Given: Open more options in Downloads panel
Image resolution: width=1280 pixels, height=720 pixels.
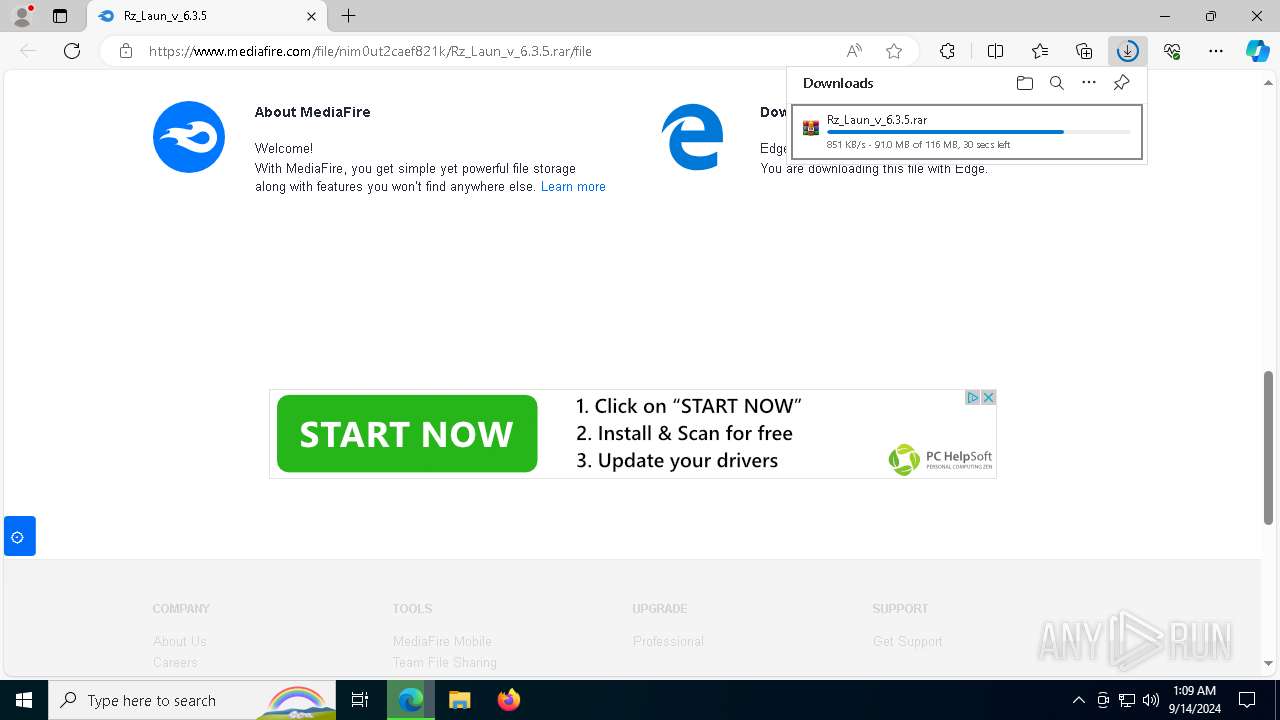Looking at the screenshot, I should tap(1089, 83).
